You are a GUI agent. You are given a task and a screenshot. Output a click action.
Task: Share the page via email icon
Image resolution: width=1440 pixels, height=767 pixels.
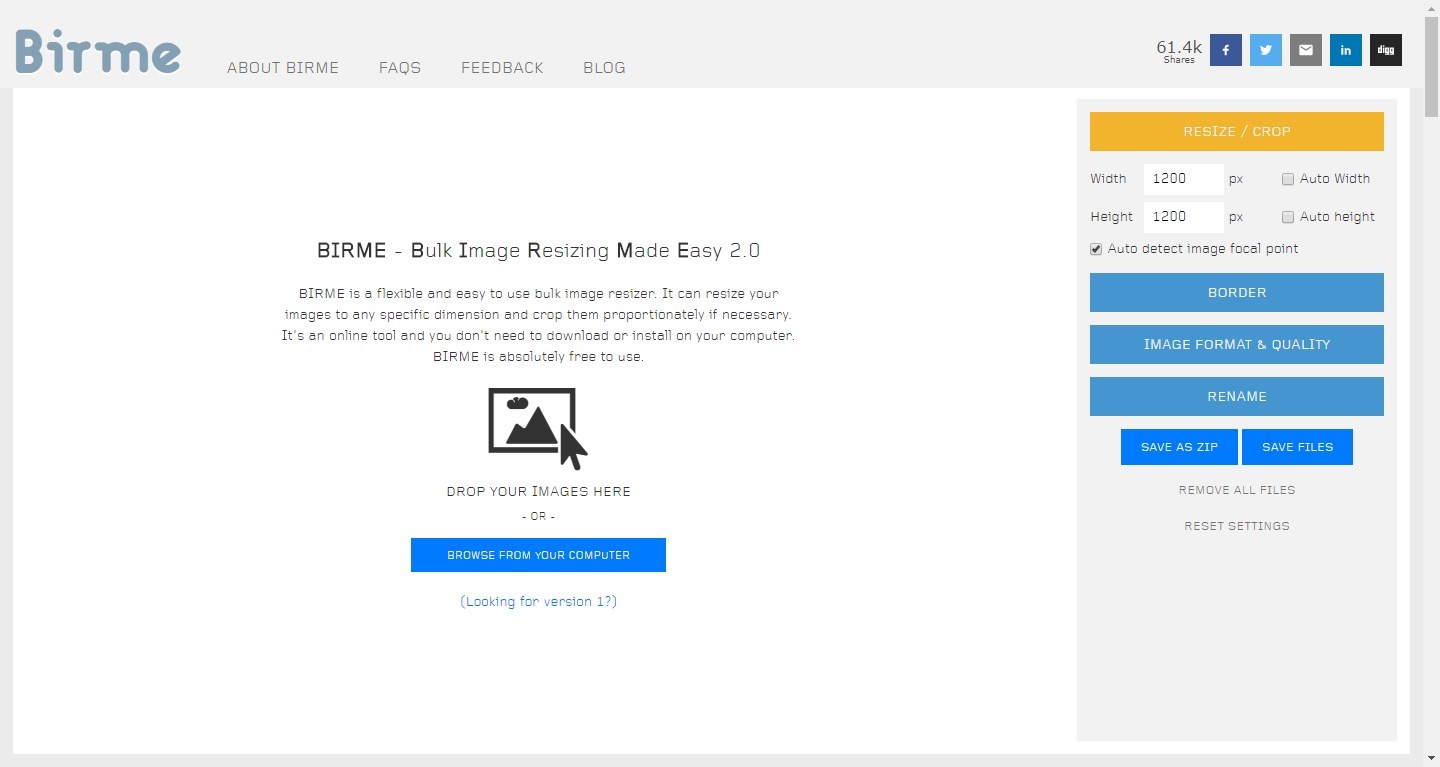tap(1306, 50)
